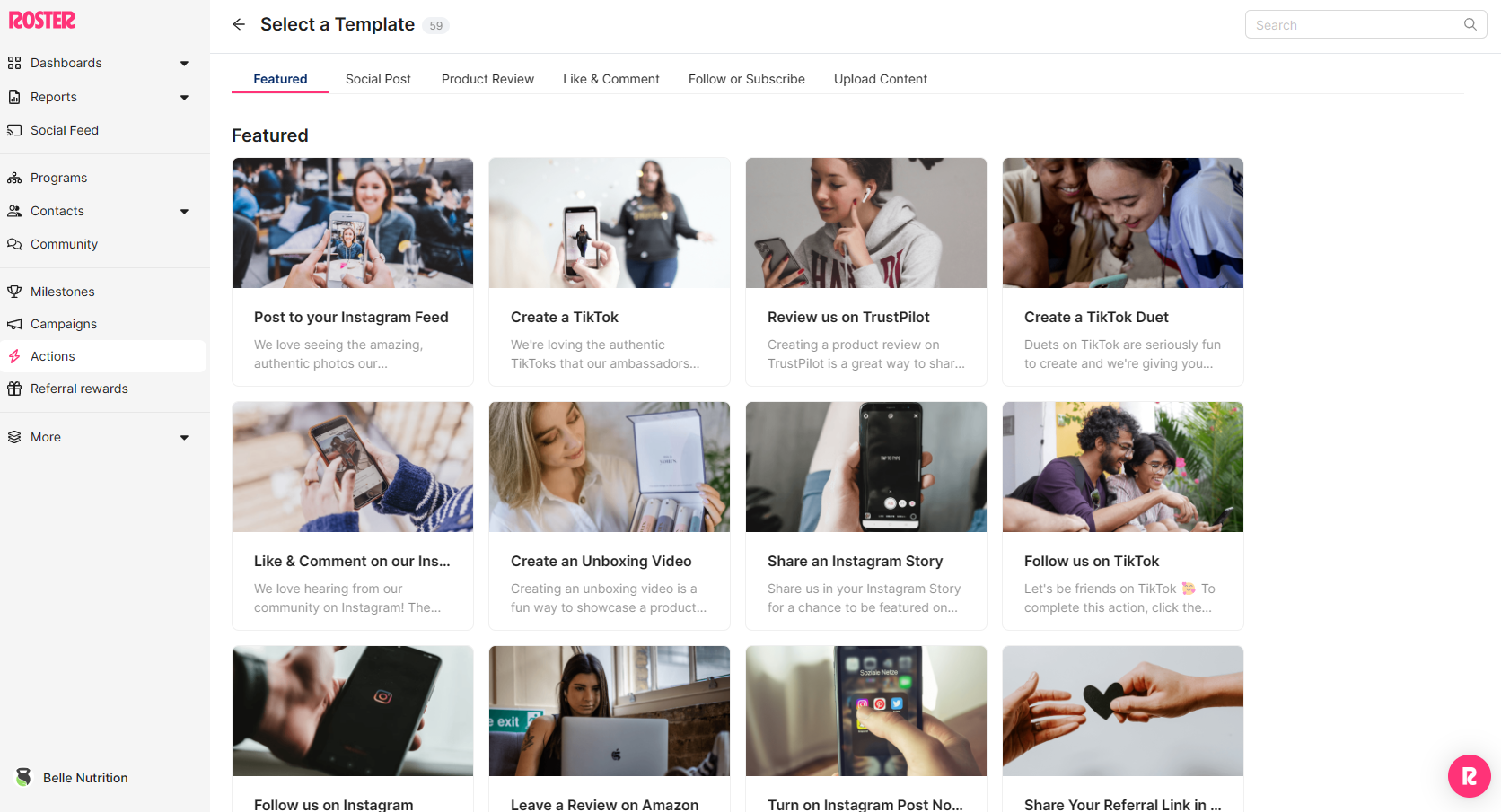
Task: Click the Milestones trophy icon
Action: point(14,292)
